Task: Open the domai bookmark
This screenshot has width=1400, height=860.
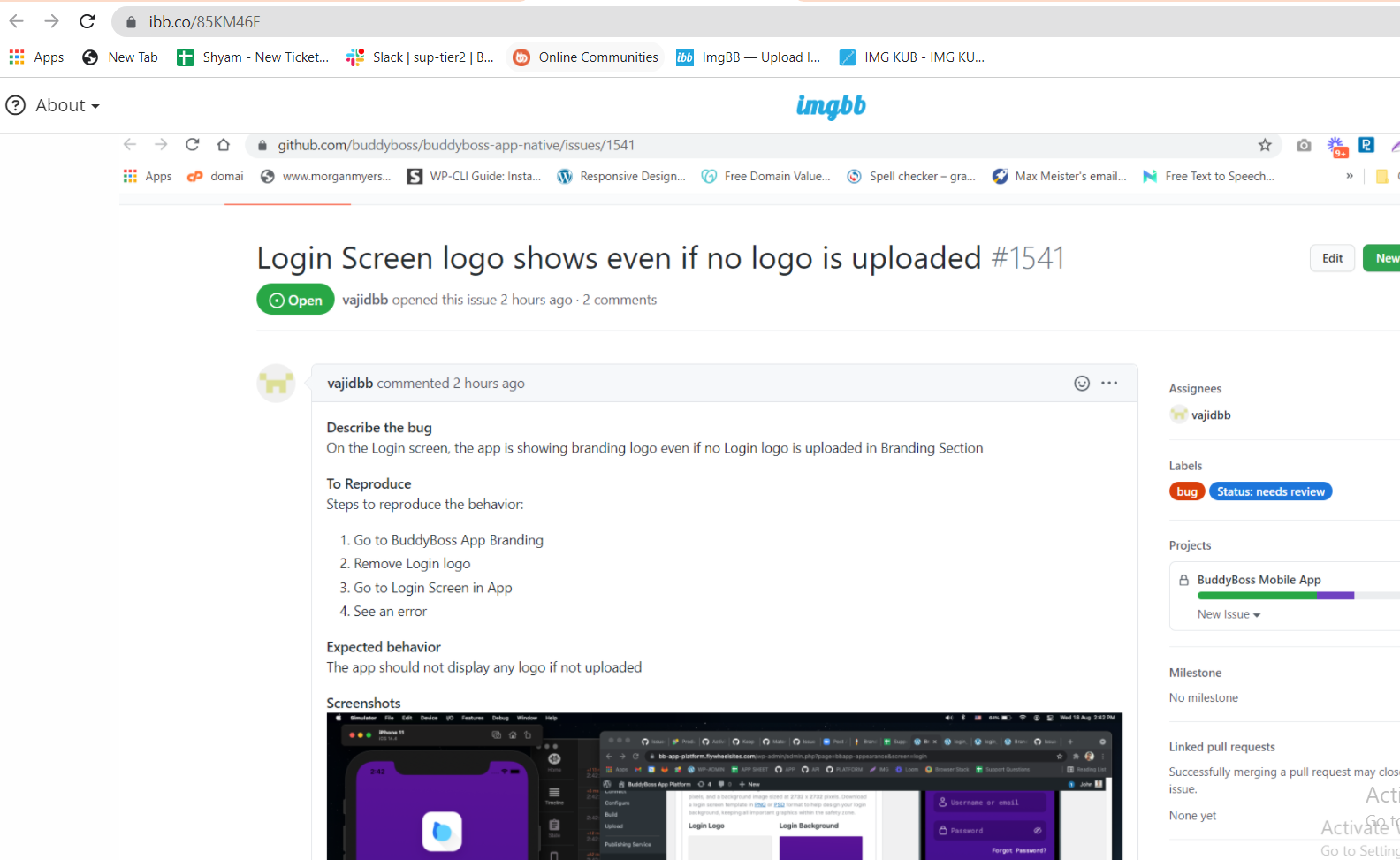Action: click(216, 176)
